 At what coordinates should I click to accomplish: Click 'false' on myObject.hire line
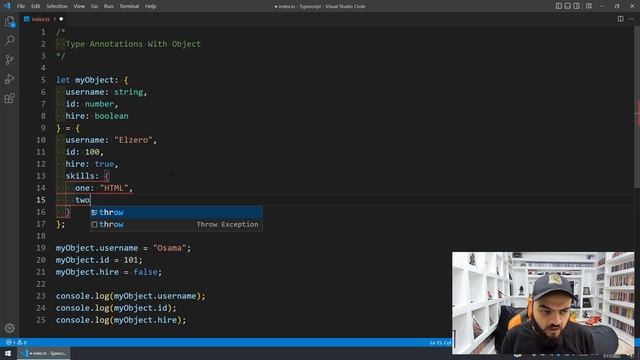click(145, 272)
